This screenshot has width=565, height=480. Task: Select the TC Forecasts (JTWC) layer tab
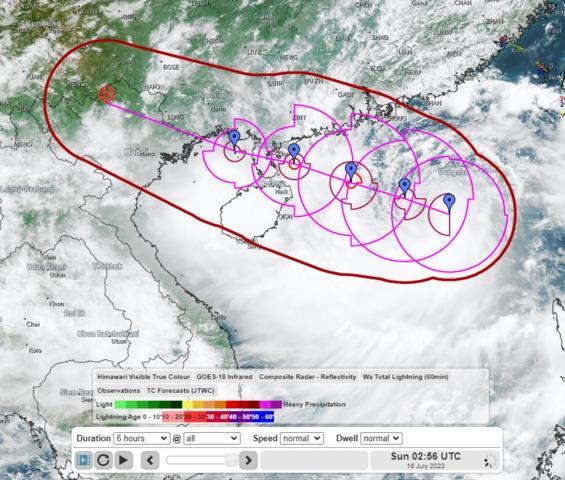181,391
